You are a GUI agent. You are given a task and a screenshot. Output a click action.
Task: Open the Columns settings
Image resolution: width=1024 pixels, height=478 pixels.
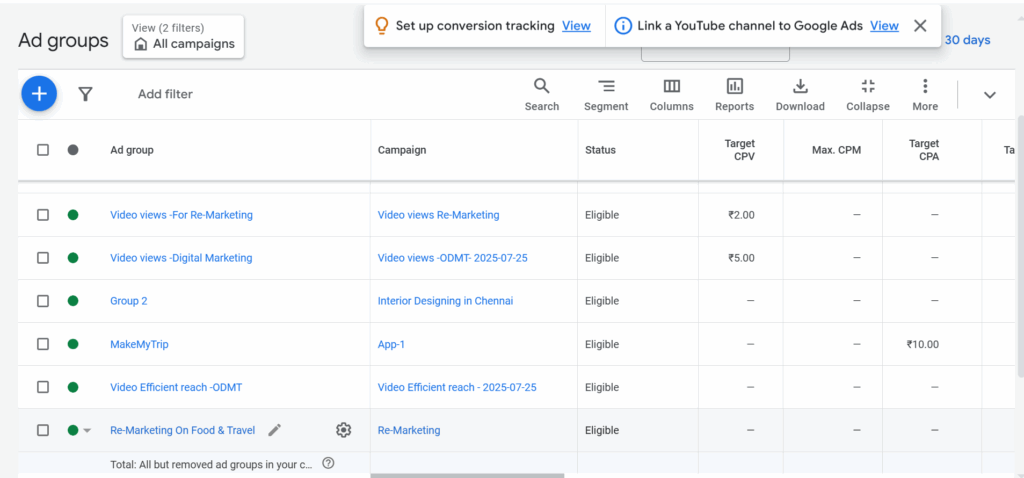click(671, 94)
